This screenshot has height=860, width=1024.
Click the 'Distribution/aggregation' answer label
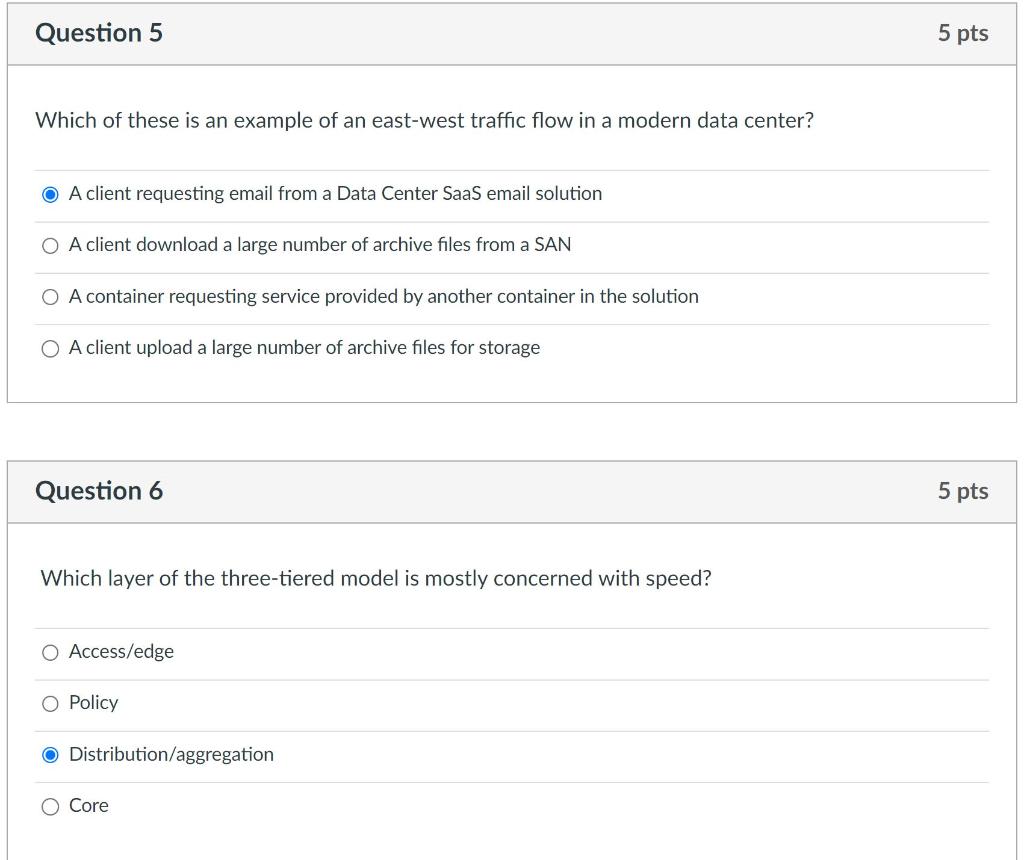[171, 754]
